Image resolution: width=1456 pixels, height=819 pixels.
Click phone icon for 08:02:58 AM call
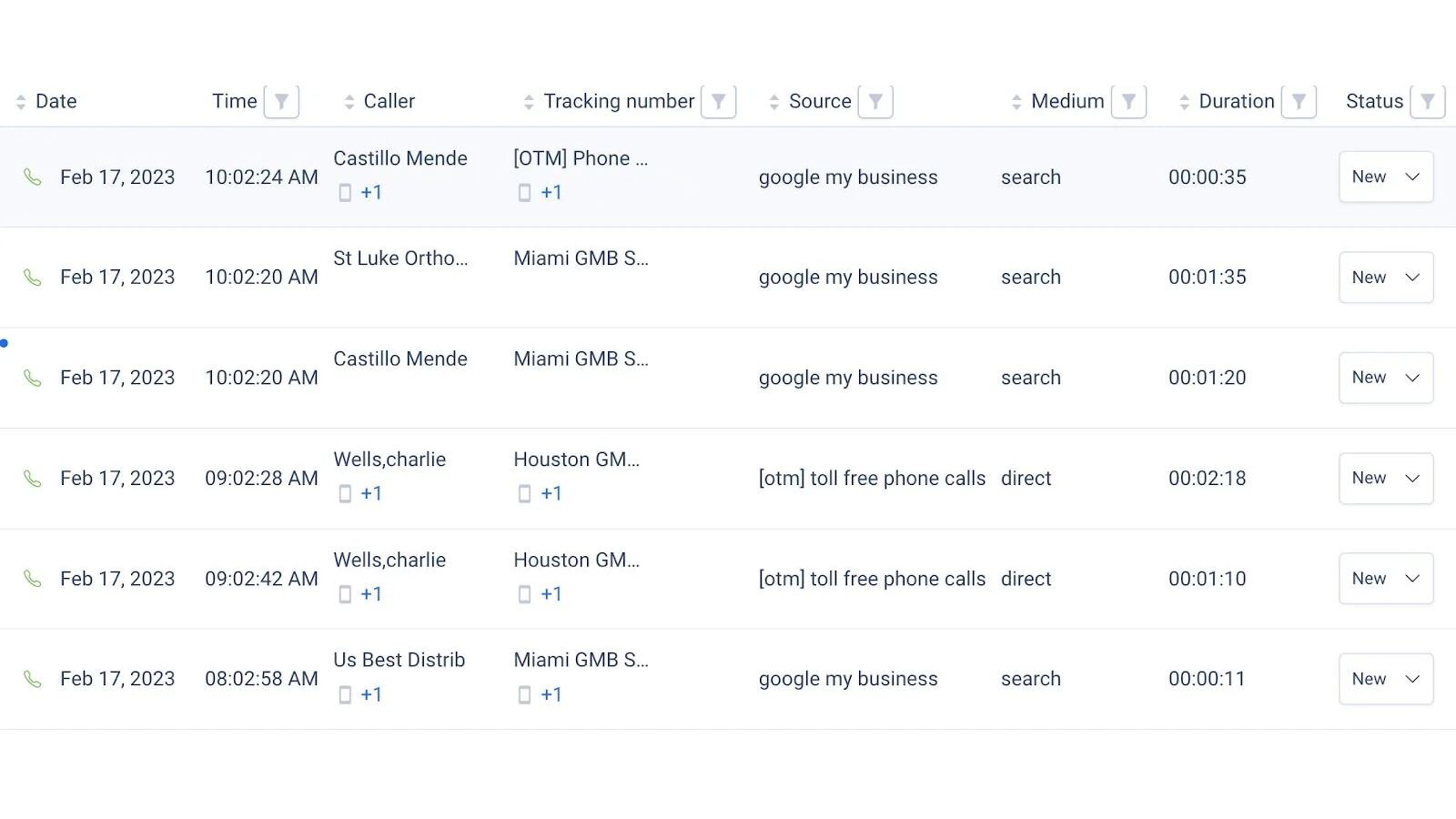coord(33,679)
